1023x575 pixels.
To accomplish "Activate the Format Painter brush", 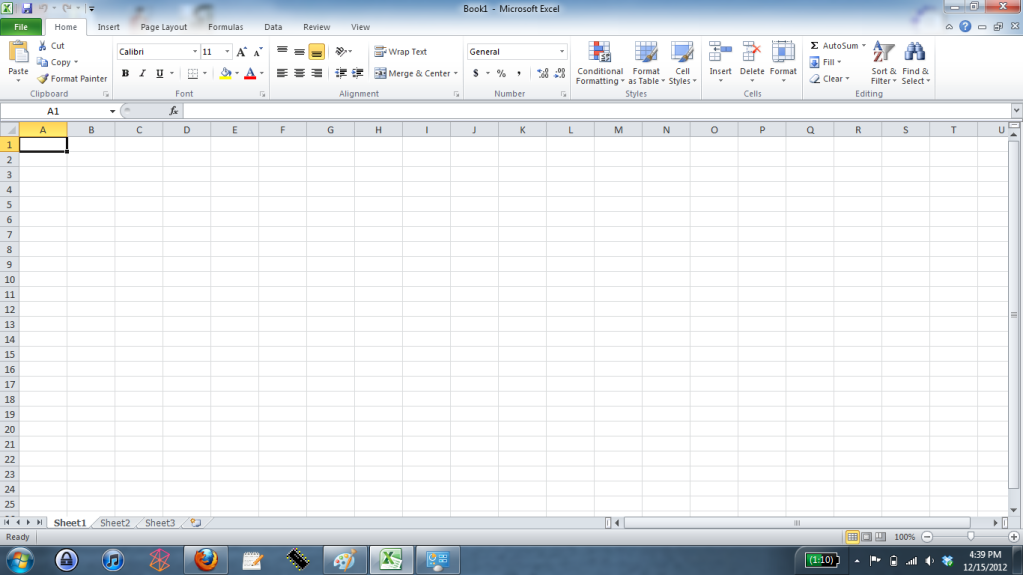I will coord(42,78).
